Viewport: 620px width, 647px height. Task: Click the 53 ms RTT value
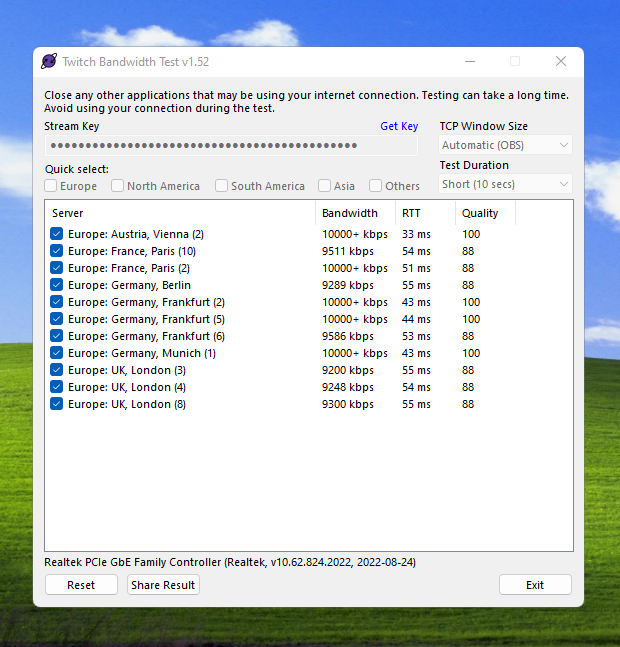416,336
